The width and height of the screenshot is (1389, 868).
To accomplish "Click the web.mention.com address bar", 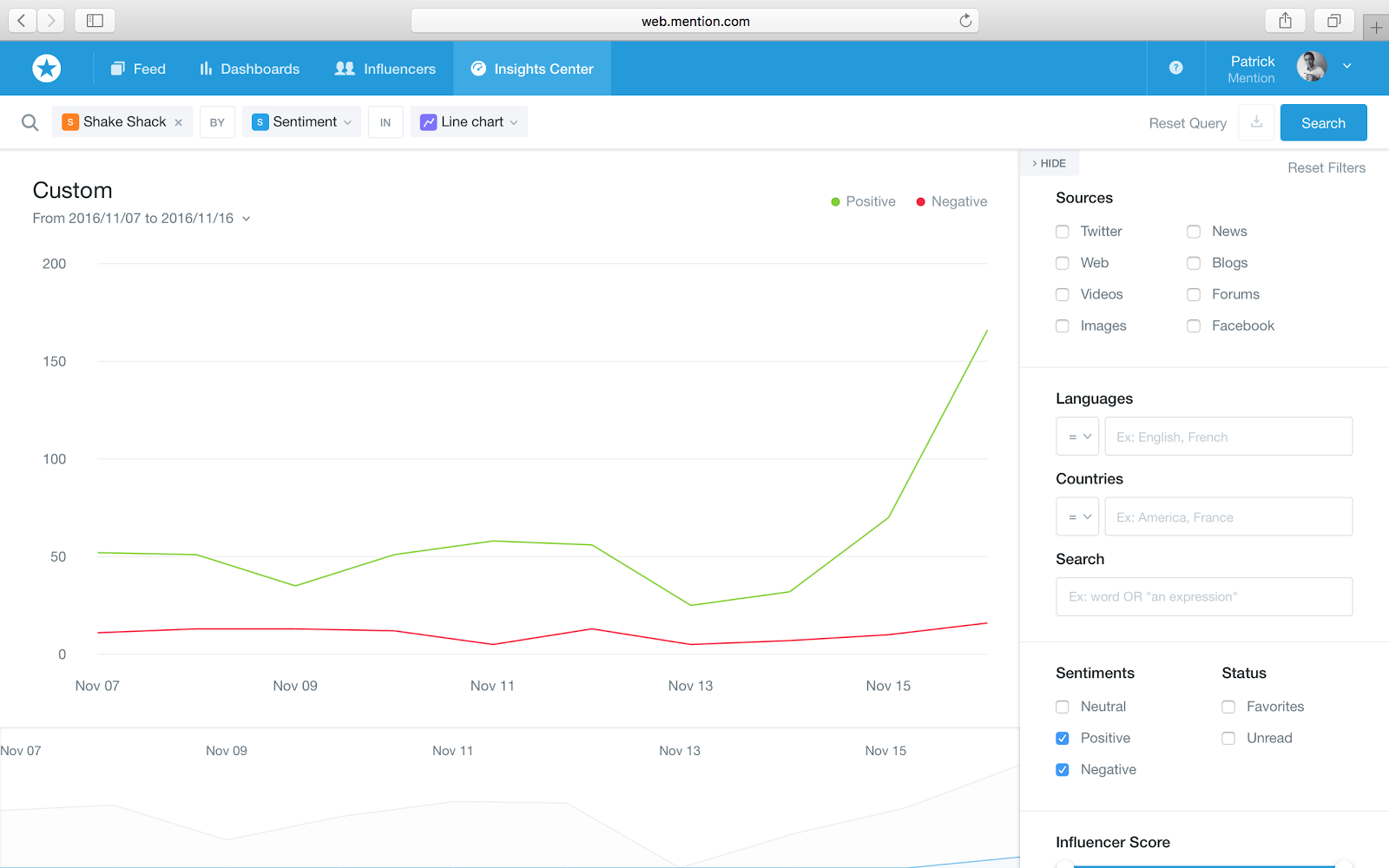I will (x=694, y=21).
